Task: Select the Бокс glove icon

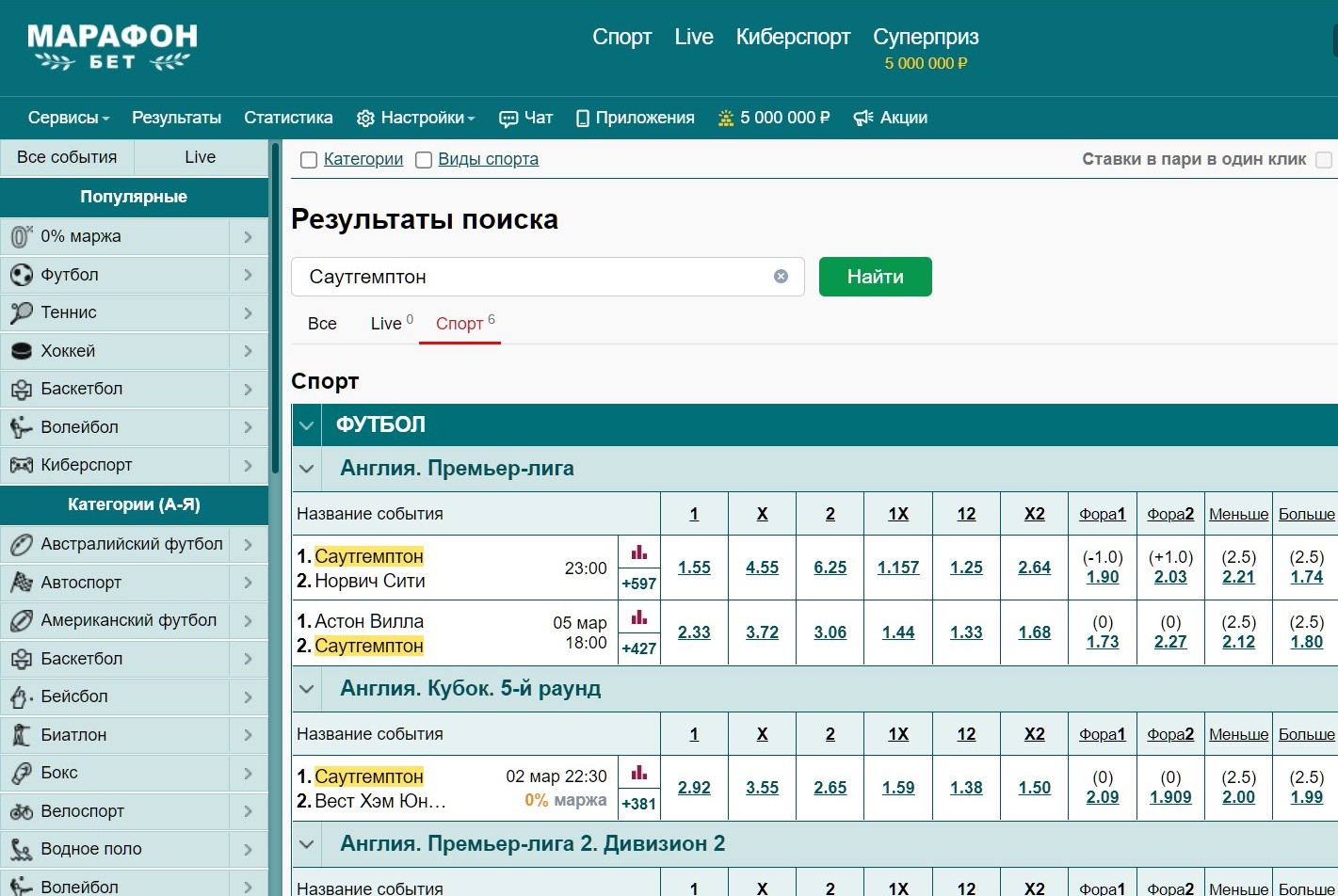Action: click(x=21, y=773)
